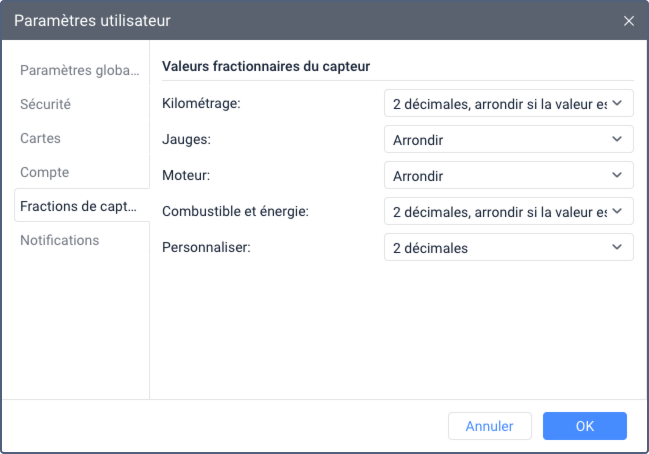Open the Combustible et énergie dropdown

point(500,211)
